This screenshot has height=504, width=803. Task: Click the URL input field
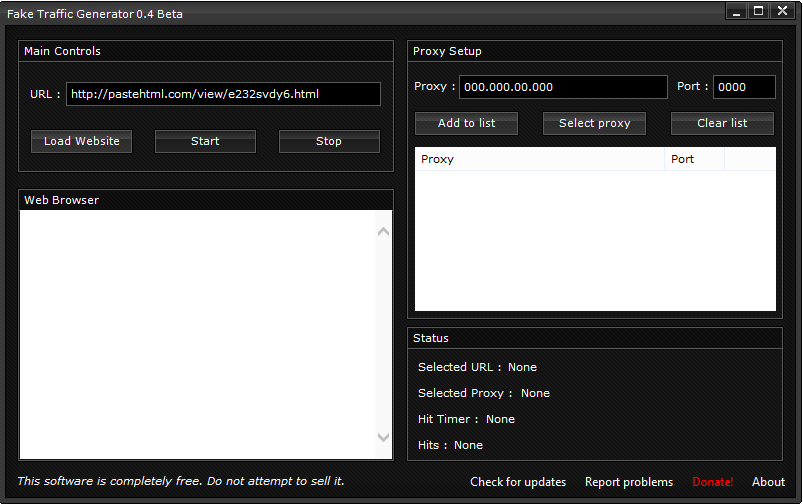coord(223,94)
